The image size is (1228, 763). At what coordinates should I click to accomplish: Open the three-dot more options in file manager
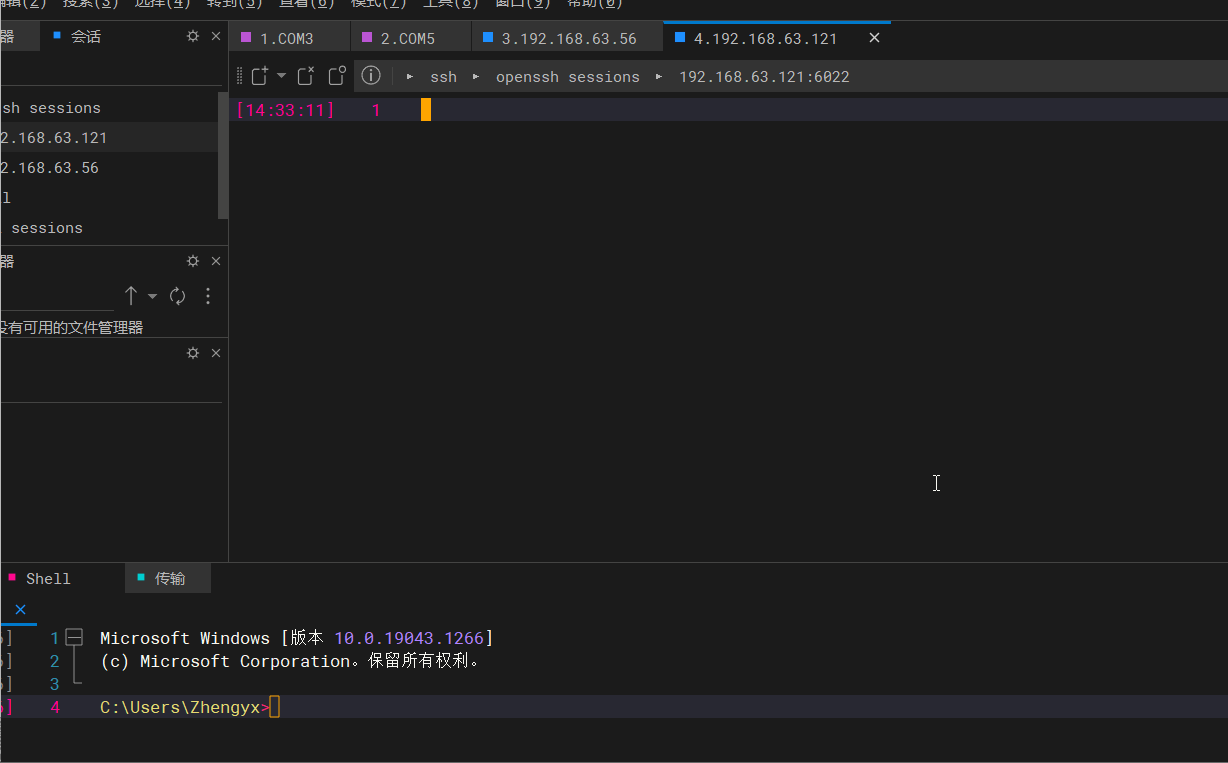click(207, 296)
